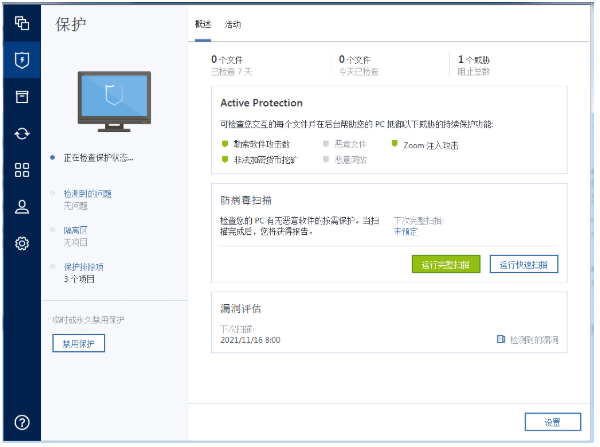Open the Sync arrows icon in the sidebar

(x=22, y=134)
